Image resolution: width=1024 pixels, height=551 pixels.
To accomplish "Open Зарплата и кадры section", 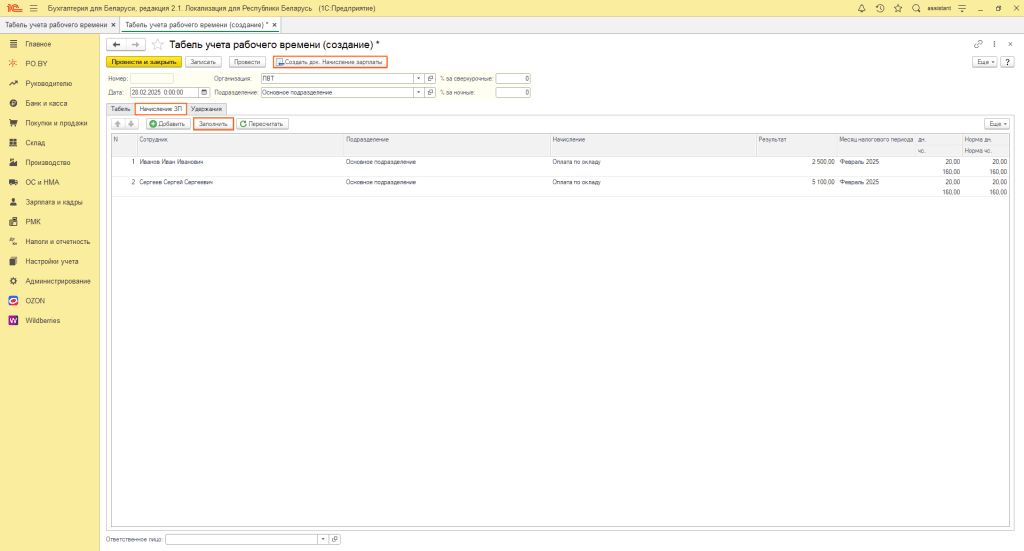I will tap(54, 202).
